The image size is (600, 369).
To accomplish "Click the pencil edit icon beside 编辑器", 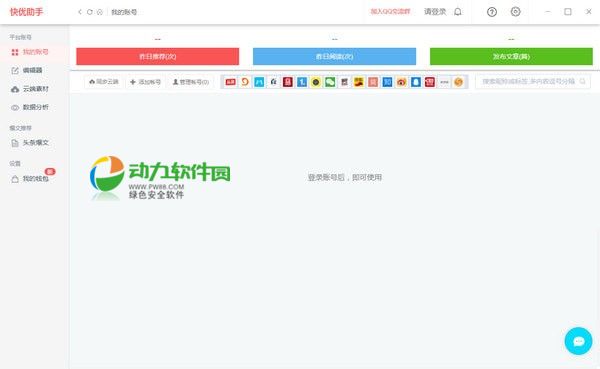I will point(15,70).
